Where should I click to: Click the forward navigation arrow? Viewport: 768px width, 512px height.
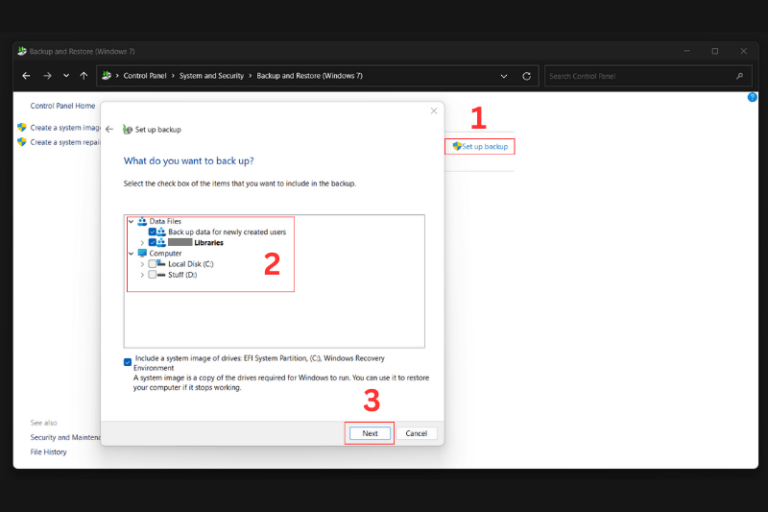coord(46,76)
